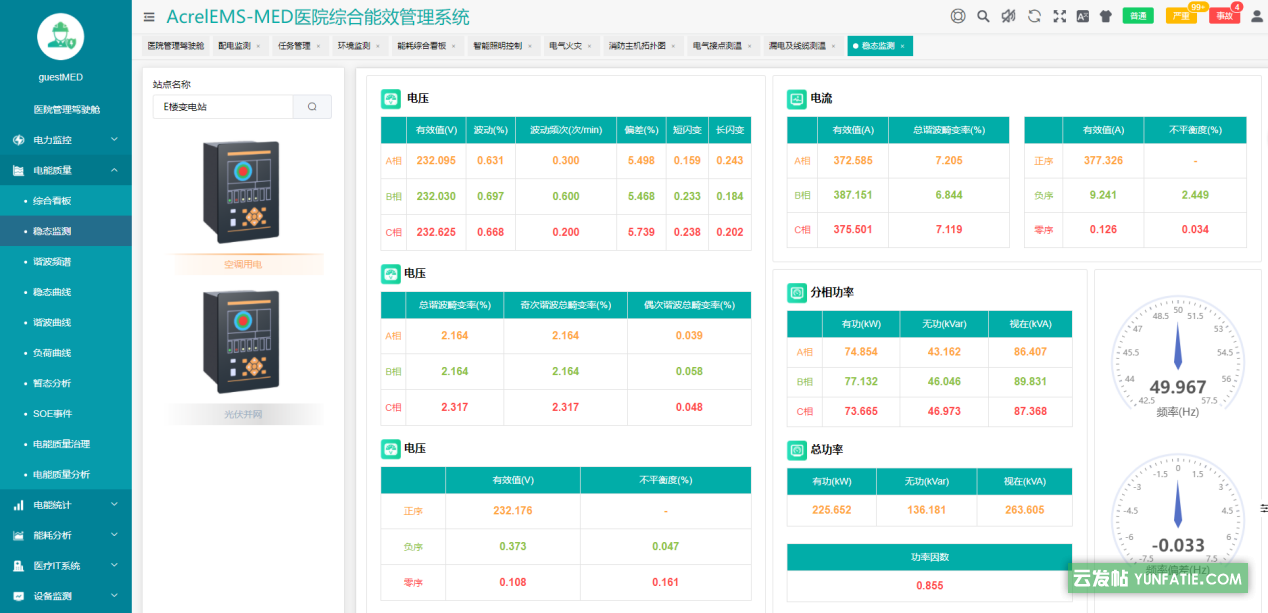Screen dimensions: 1268x613
Task: Select the 光伏并网 meter device image
Action: click(x=240, y=343)
